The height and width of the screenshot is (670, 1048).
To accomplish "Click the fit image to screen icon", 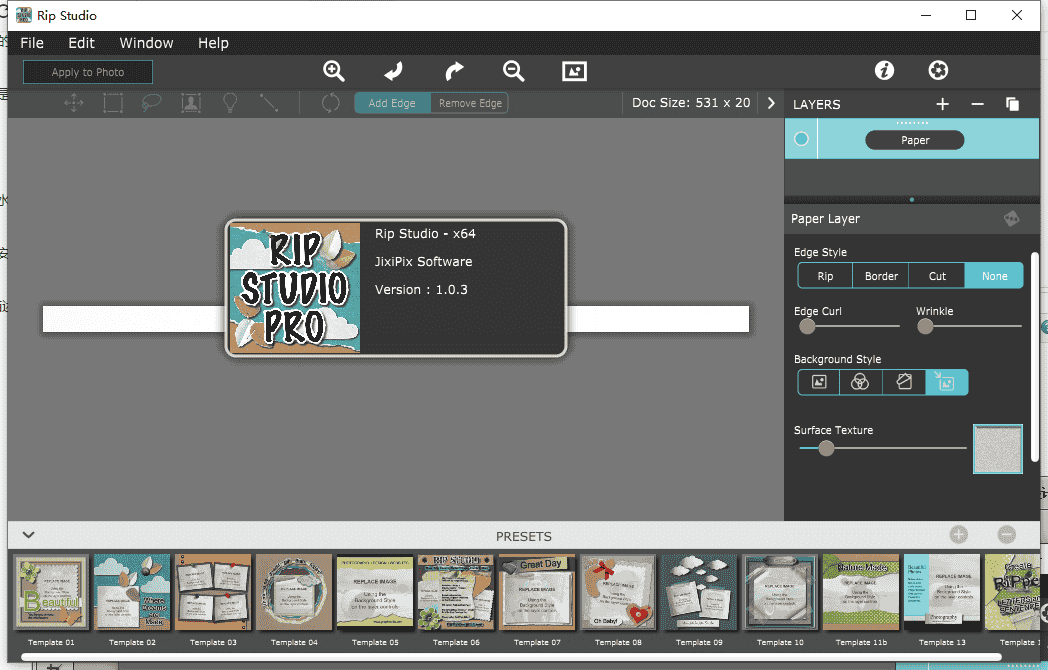I will pyautogui.click(x=574, y=71).
